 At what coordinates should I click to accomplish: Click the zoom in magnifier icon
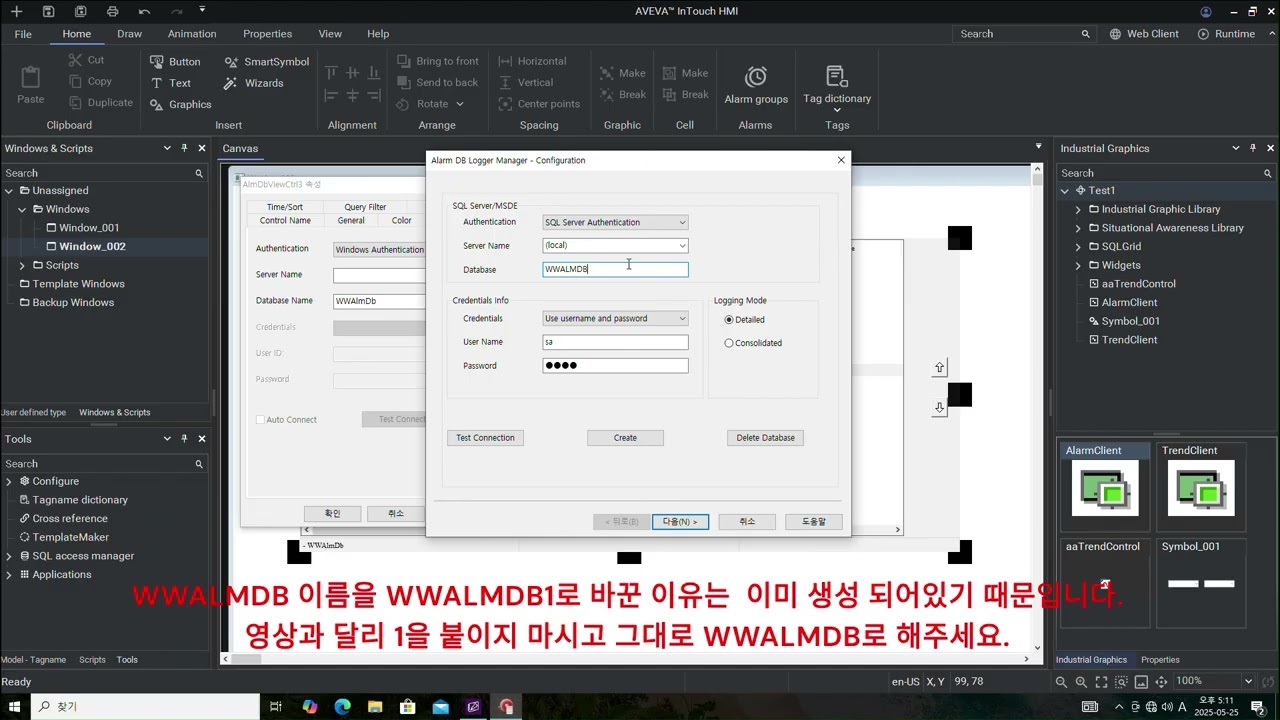point(1081,681)
